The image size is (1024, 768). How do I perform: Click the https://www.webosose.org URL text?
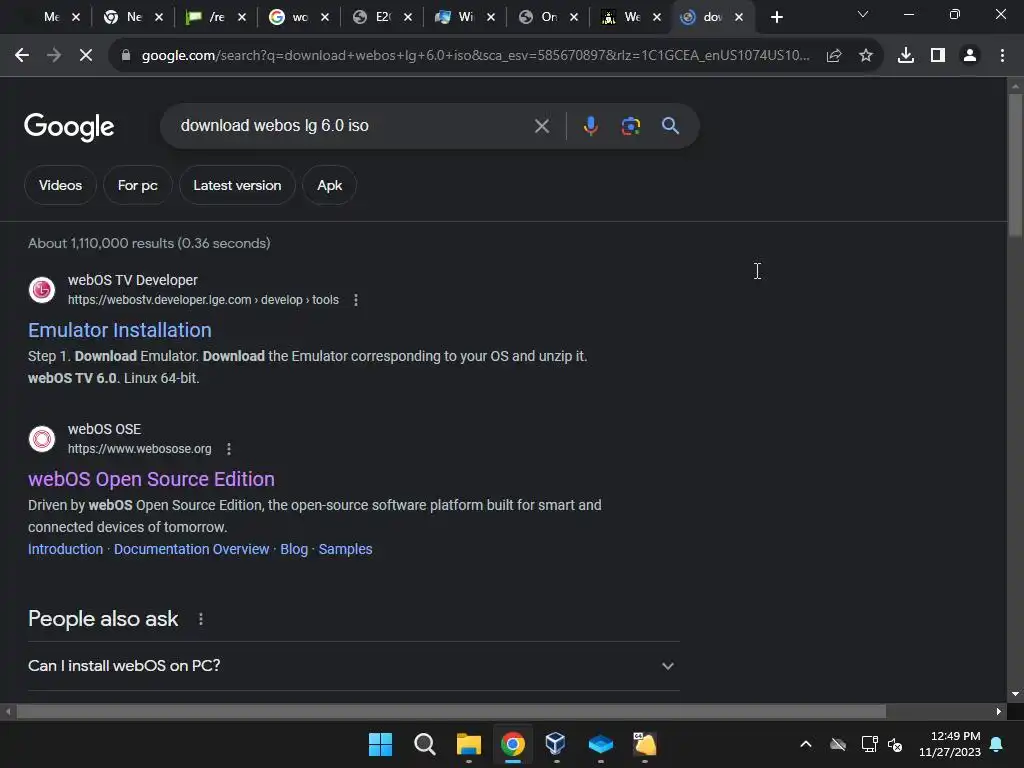tap(140, 449)
